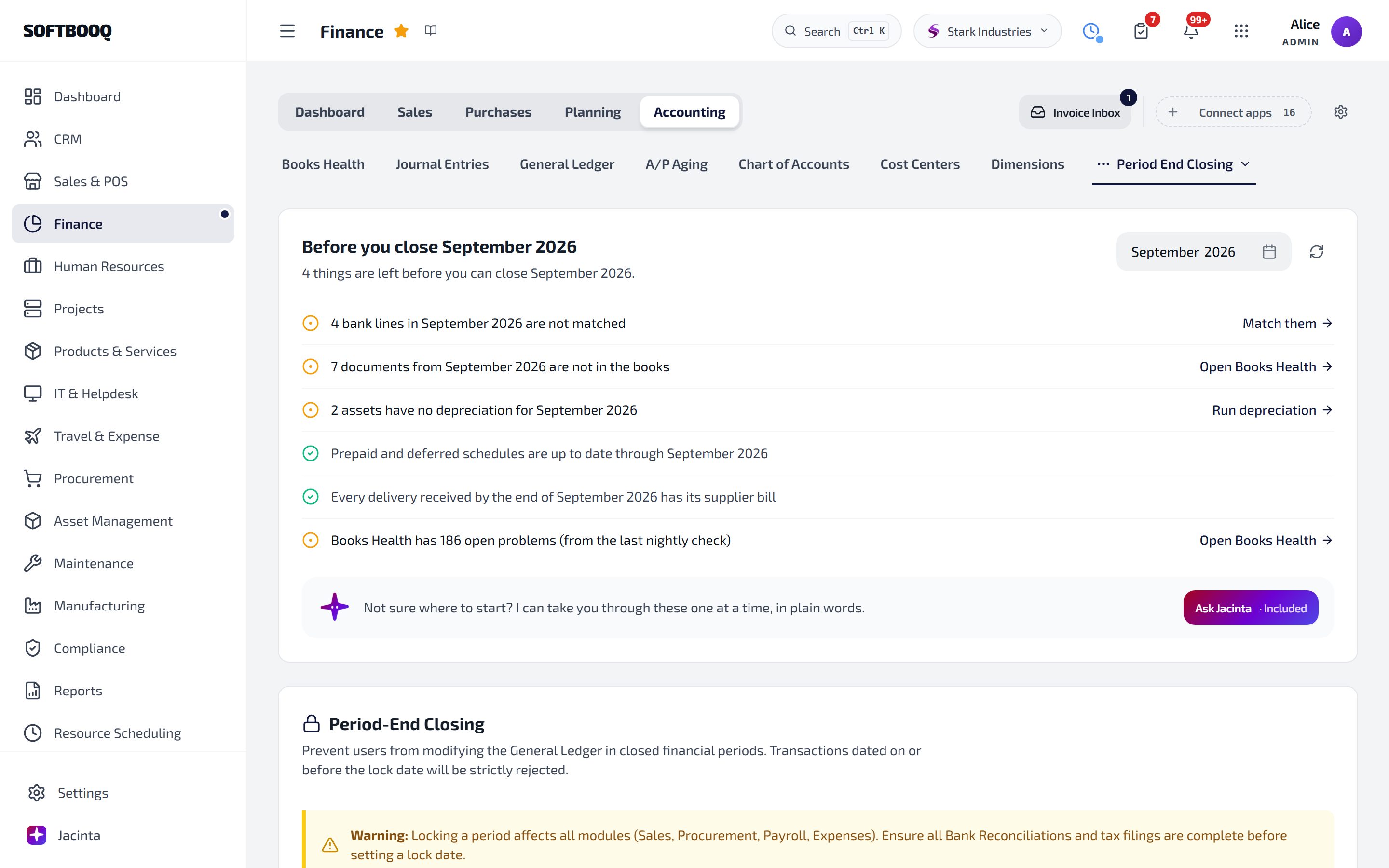Open Books Health for unbooked documents row
Image resolution: width=1389 pixels, height=868 pixels.
(1266, 367)
